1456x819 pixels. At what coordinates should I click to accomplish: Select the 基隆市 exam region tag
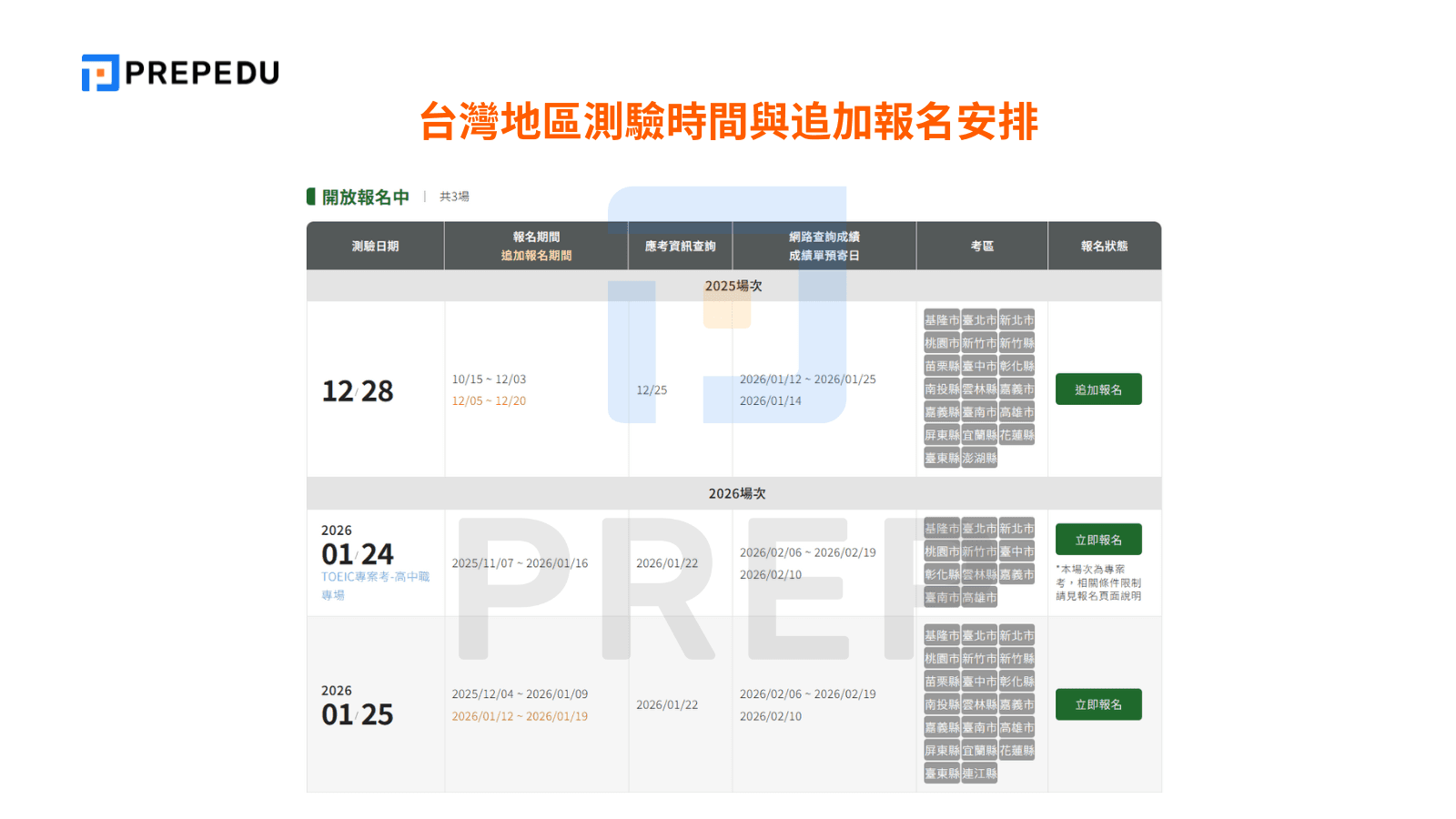coord(940,320)
